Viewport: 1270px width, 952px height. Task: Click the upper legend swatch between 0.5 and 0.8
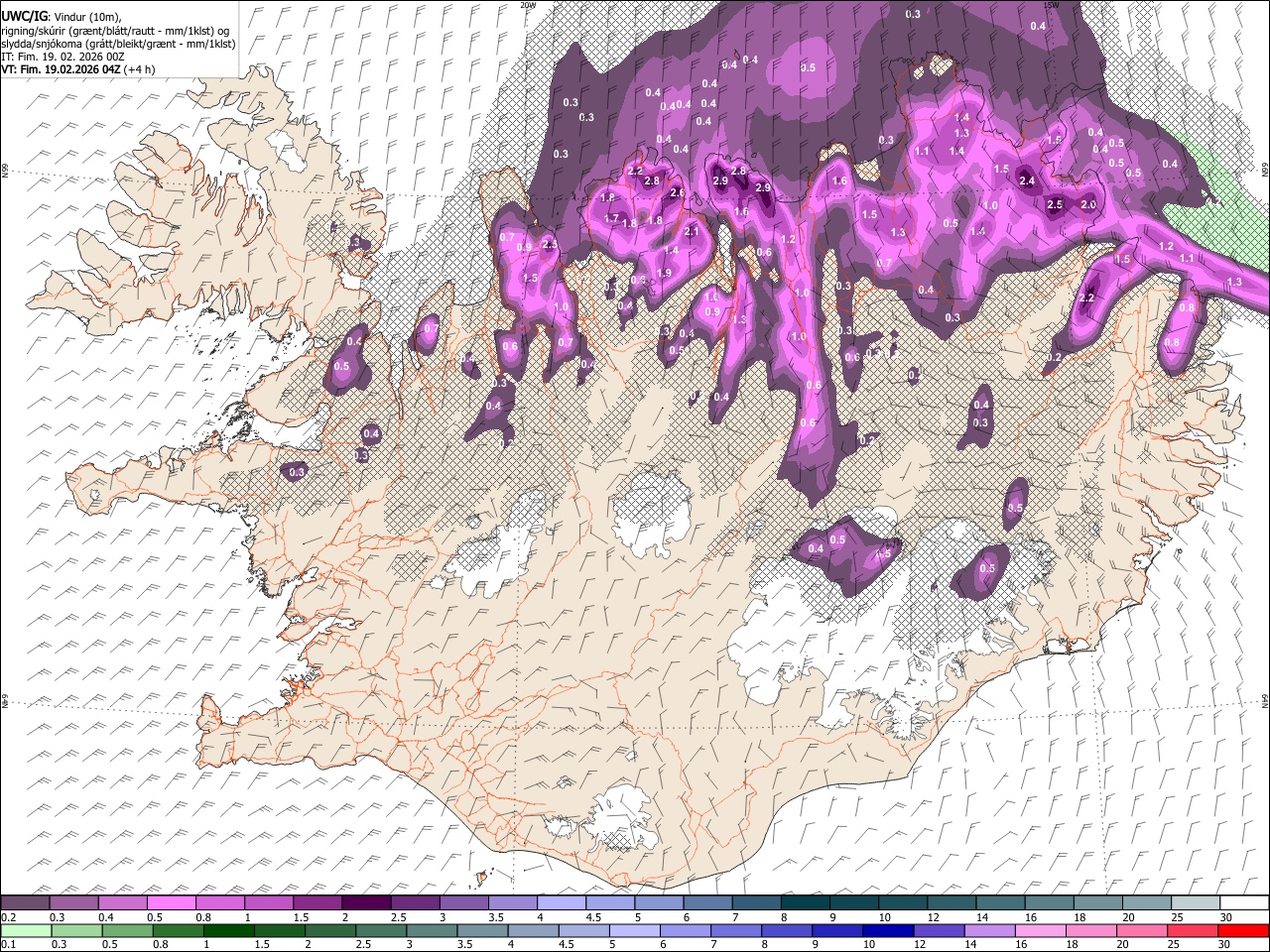point(172,903)
